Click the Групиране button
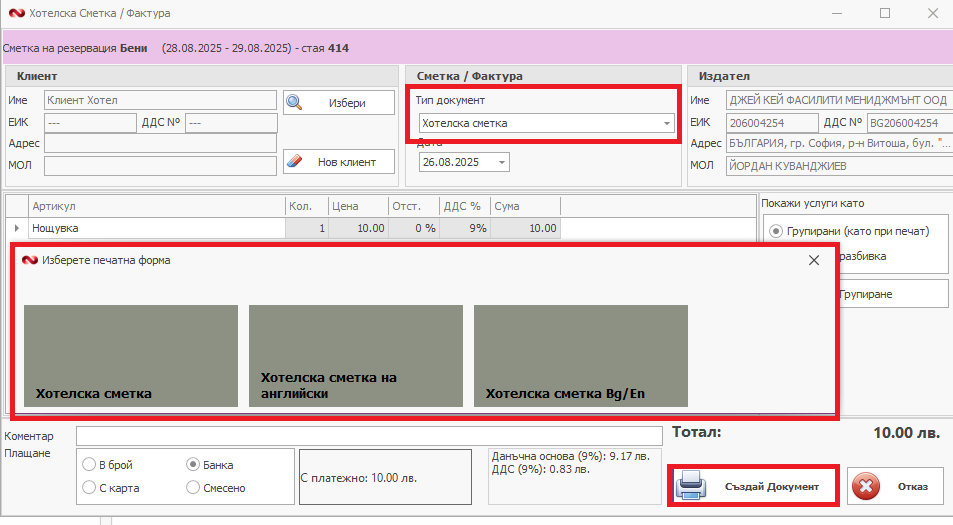Viewport: 953px width, 525px height. click(x=893, y=294)
